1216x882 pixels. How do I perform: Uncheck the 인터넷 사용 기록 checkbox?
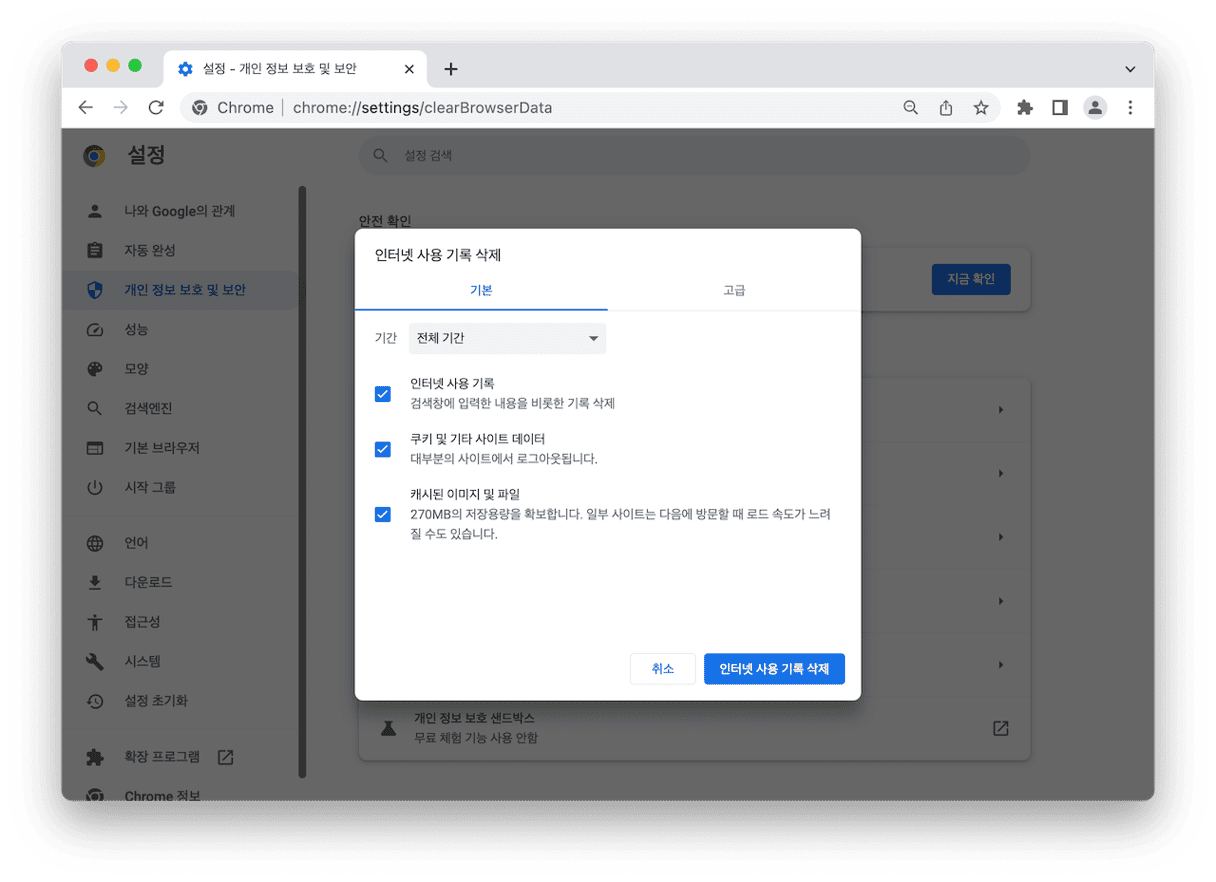[382, 394]
